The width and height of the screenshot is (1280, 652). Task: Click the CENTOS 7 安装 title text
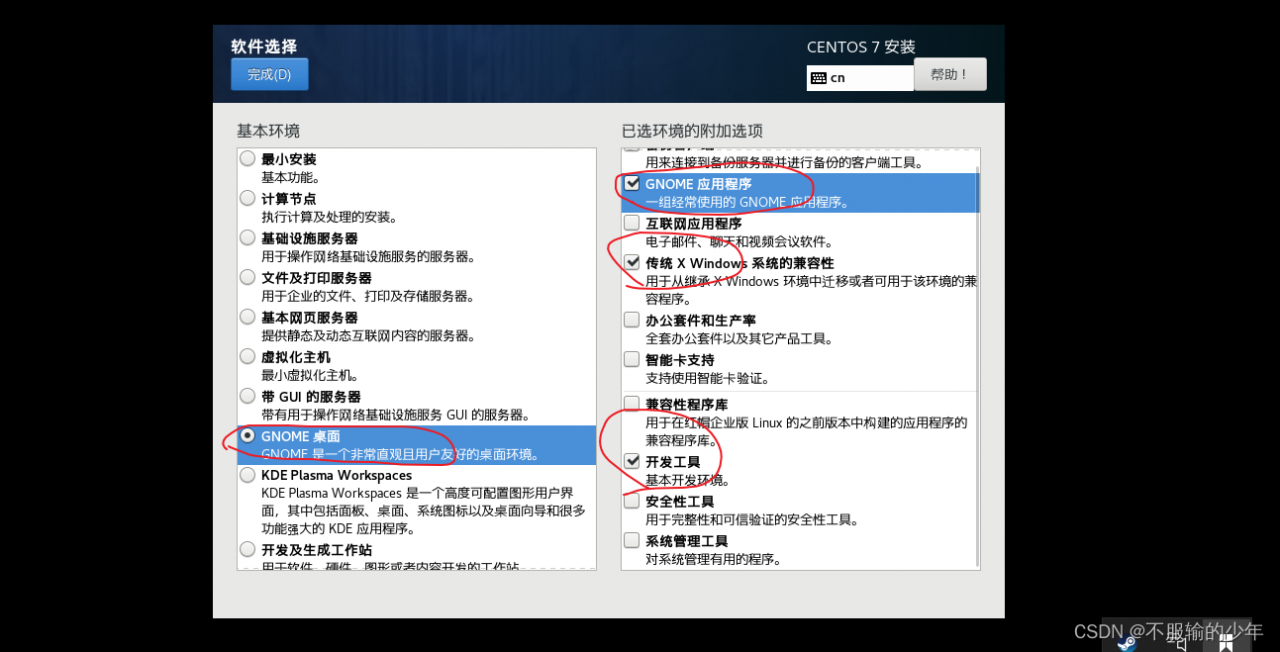point(861,47)
